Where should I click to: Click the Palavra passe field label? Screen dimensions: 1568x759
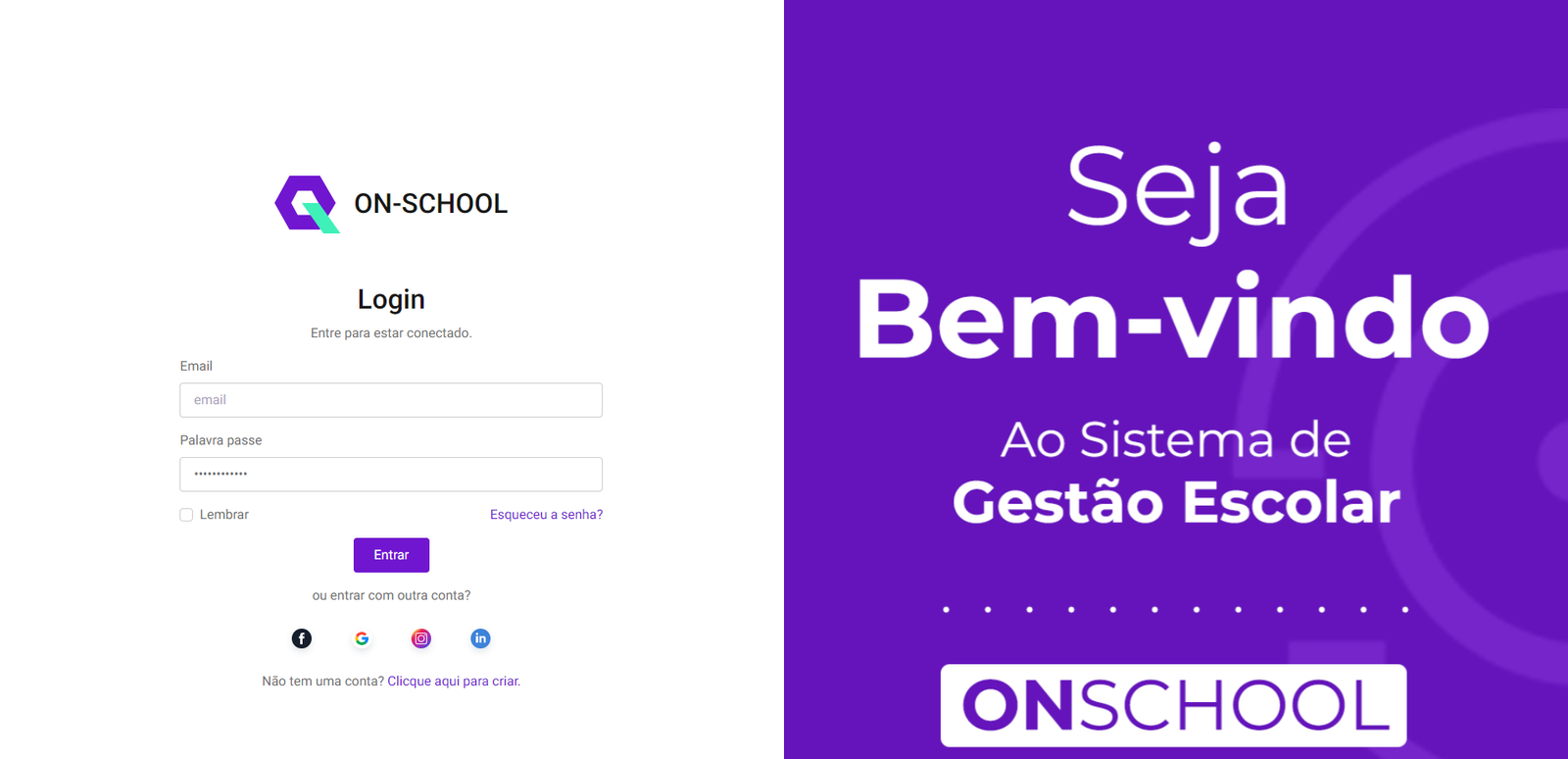click(220, 440)
